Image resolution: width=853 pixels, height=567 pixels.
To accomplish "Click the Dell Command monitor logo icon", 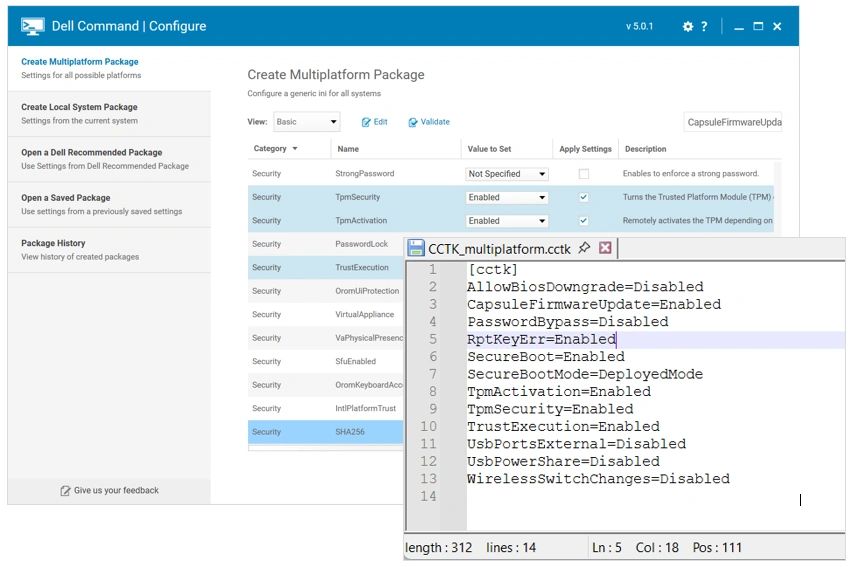I will [x=32, y=26].
